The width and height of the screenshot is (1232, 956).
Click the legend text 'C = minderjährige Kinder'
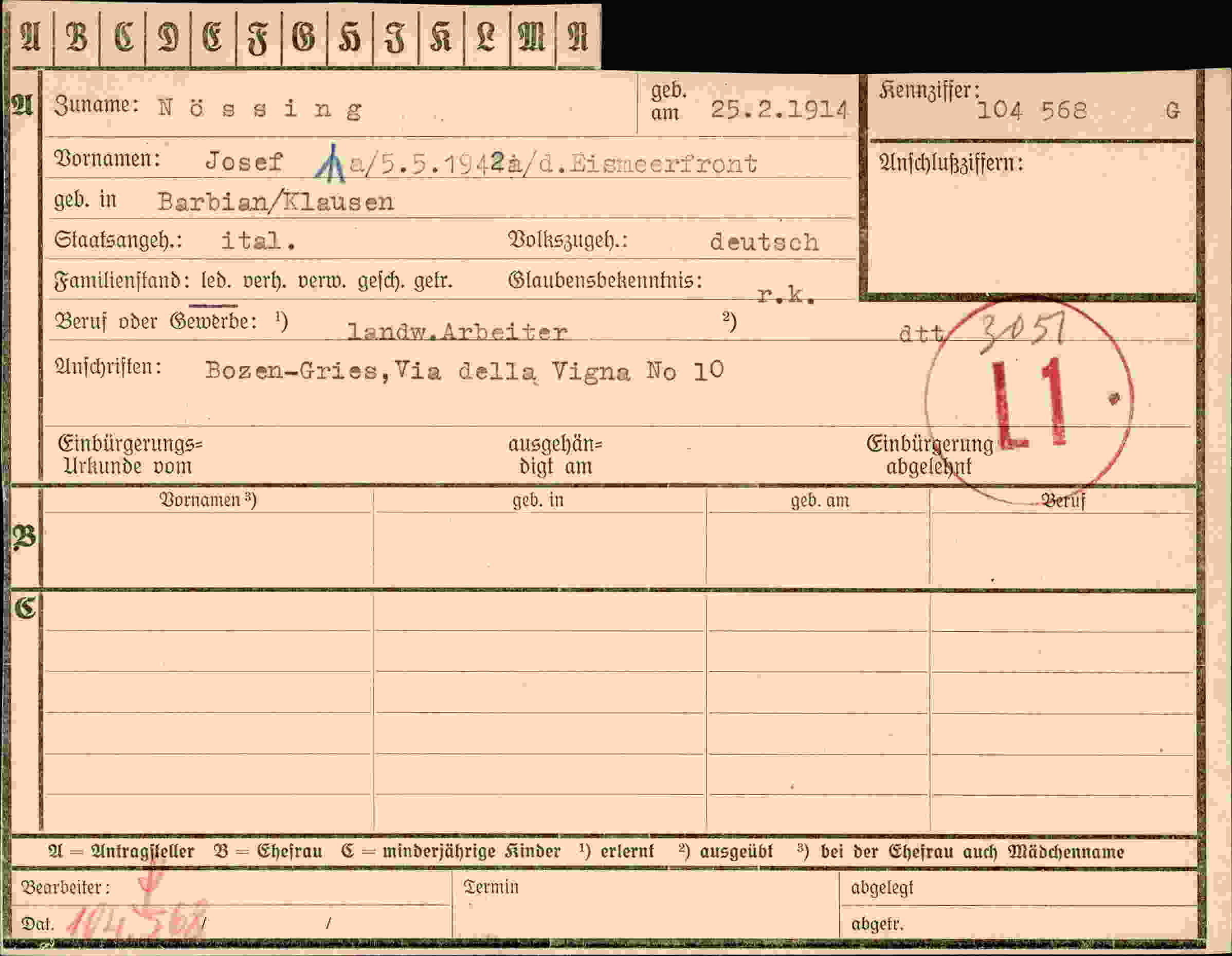click(x=451, y=851)
